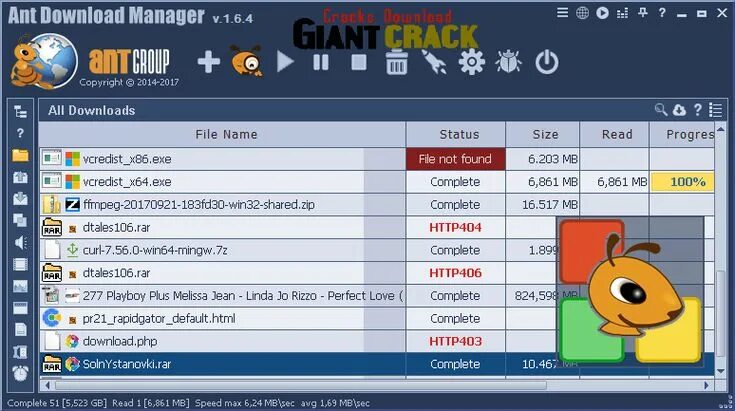
Task: Click the search magnifier in All Downloads bar
Action: (661, 110)
